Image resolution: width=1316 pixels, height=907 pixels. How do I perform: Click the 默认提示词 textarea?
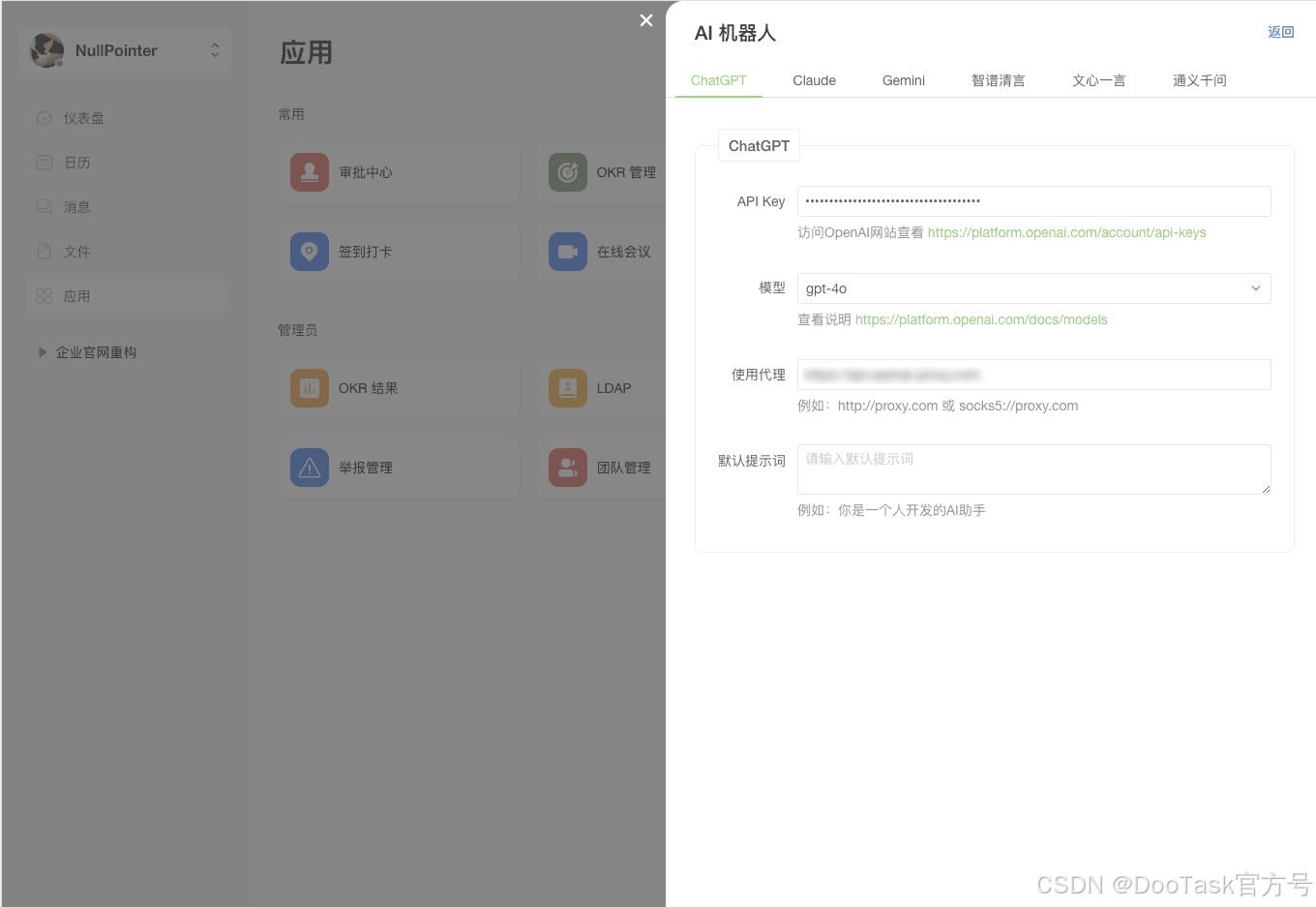coord(1033,469)
